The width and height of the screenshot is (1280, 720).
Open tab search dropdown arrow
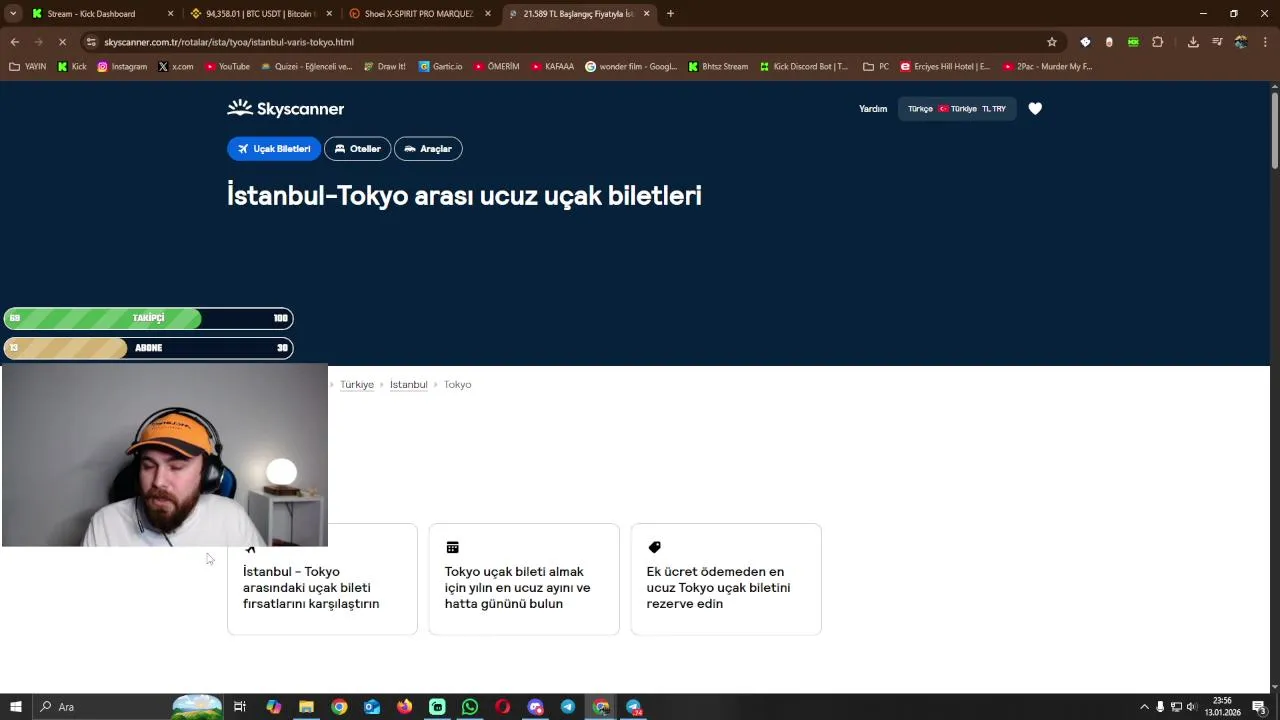(x=13, y=14)
